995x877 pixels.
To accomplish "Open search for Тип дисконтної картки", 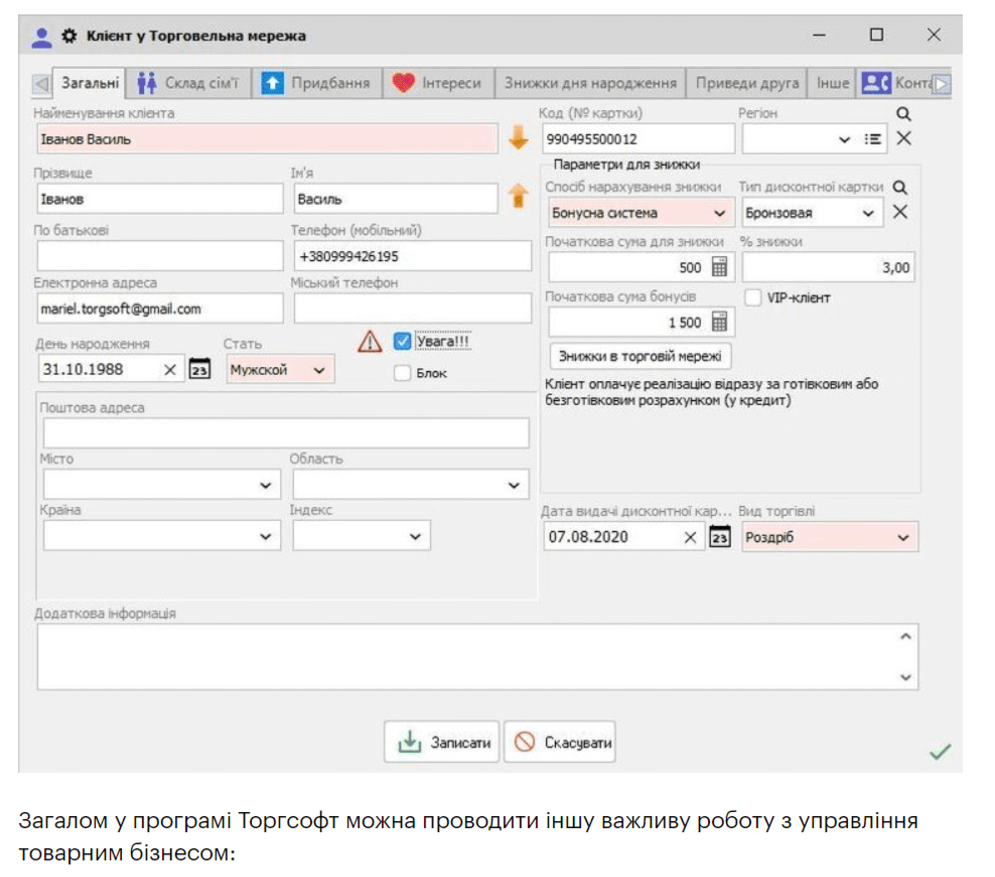I will pos(902,187).
